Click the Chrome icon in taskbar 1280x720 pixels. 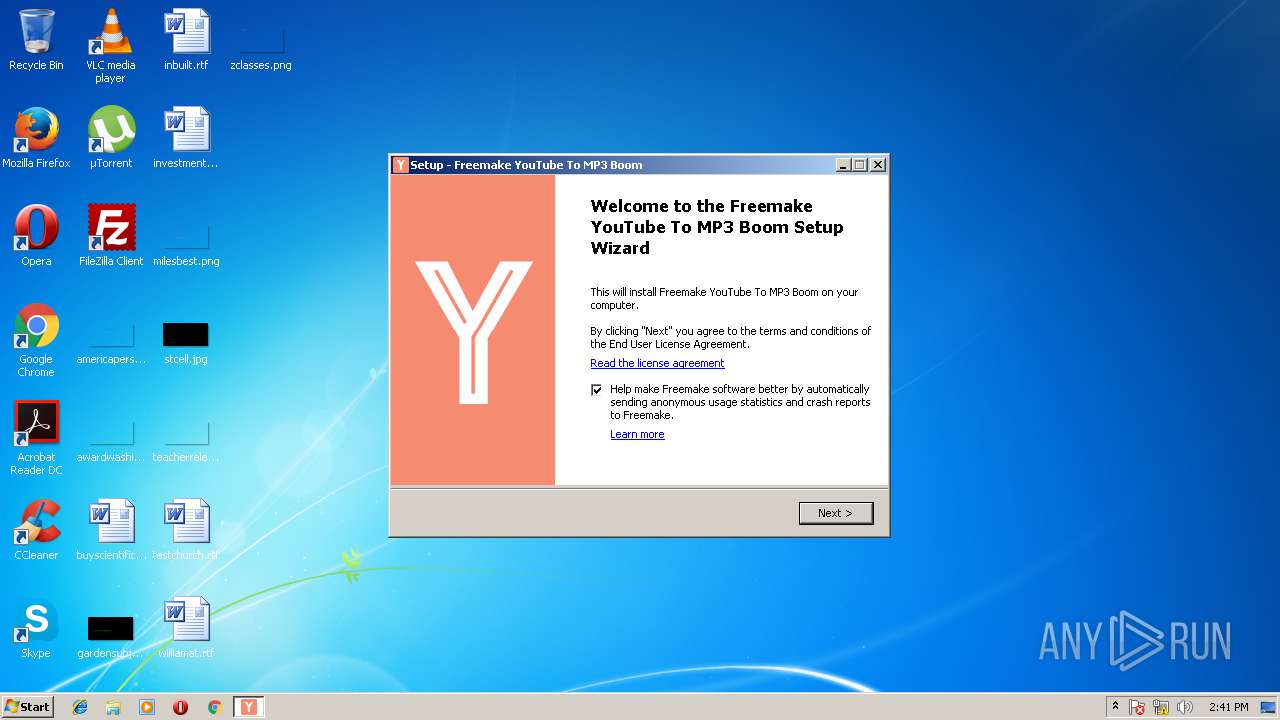214,707
